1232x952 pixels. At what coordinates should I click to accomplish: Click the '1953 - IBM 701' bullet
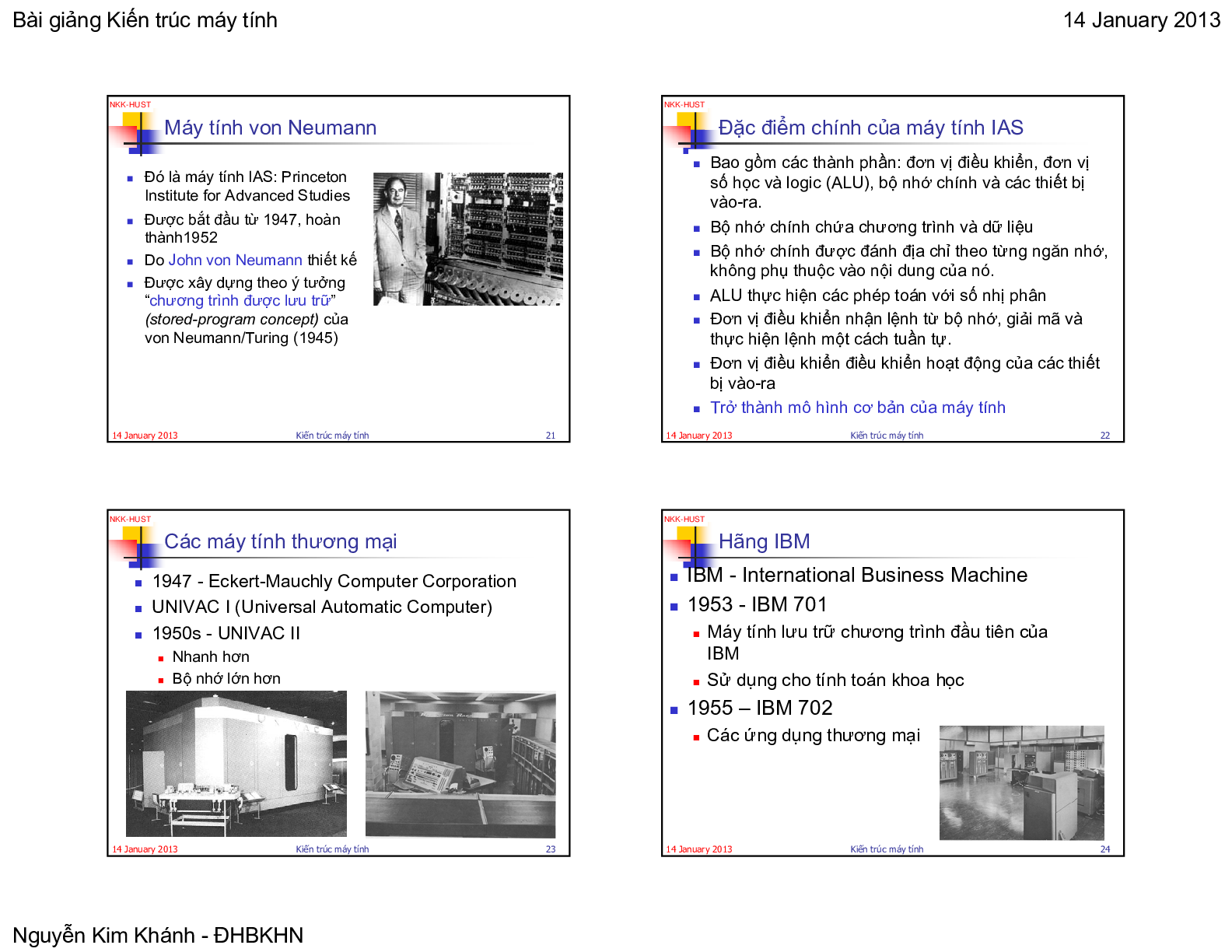pos(757,605)
